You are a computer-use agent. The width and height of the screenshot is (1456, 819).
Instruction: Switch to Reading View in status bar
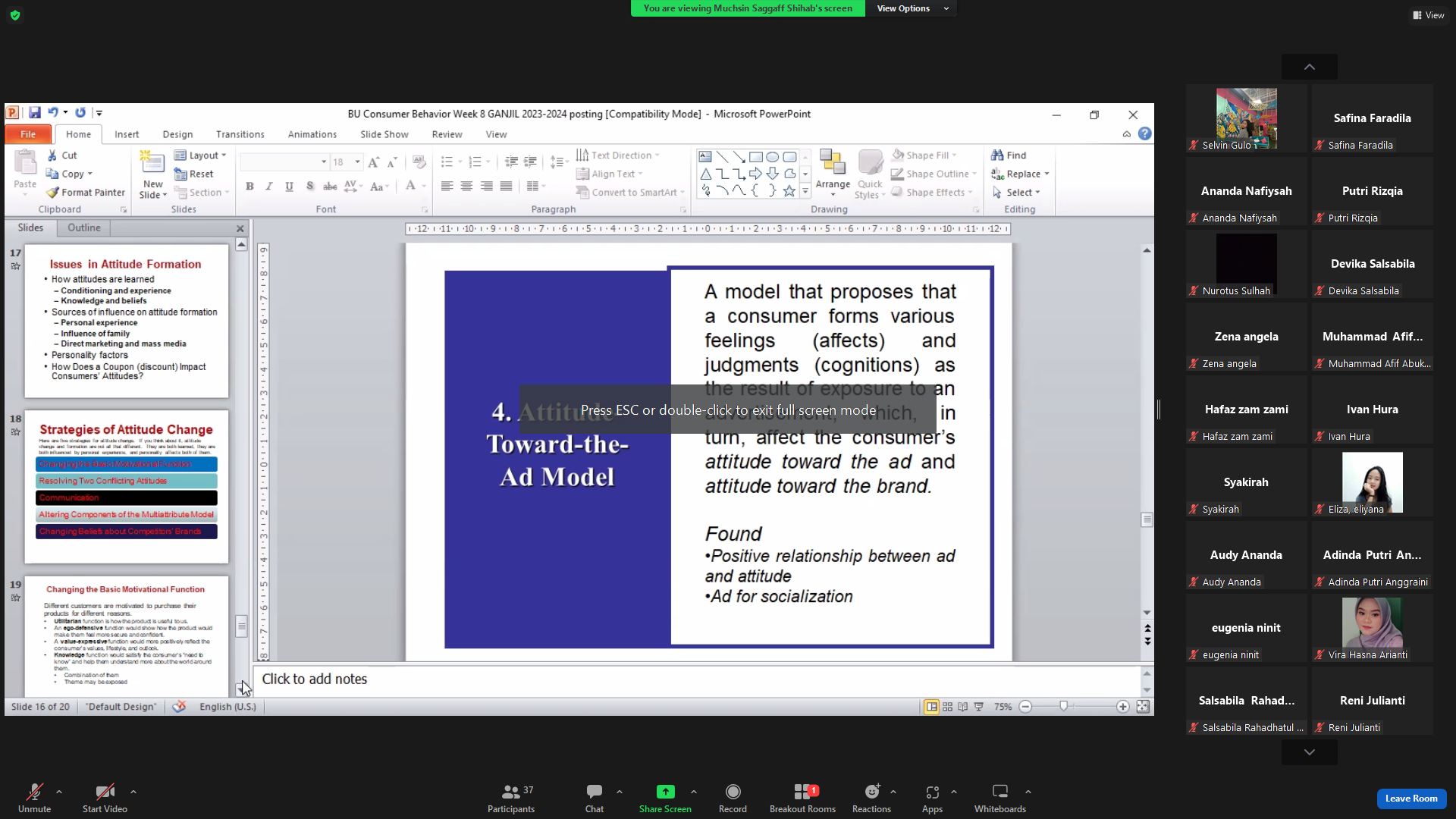tap(963, 707)
